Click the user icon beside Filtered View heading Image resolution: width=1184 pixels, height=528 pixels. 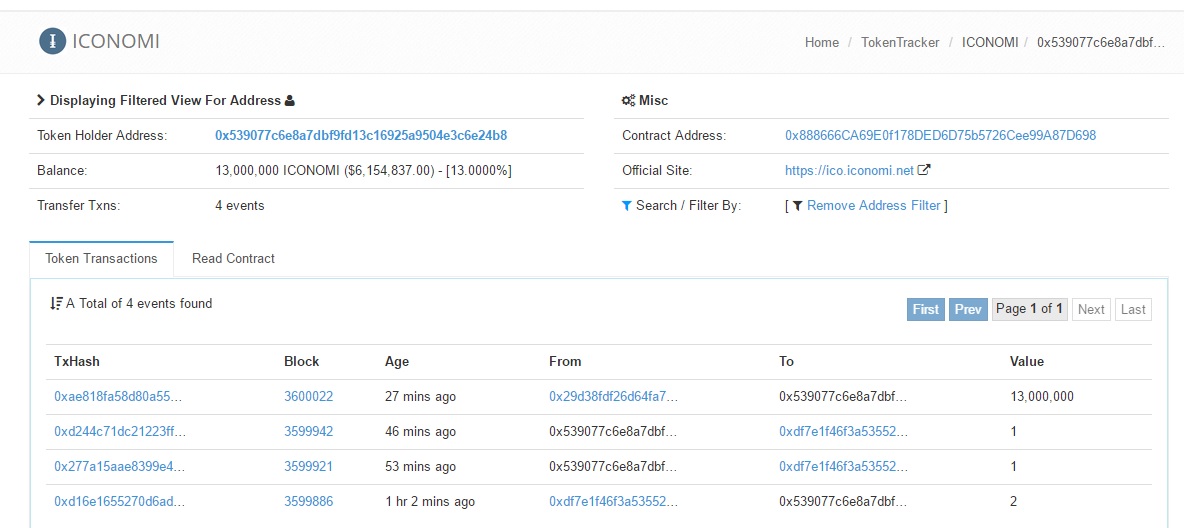[290, 100]
